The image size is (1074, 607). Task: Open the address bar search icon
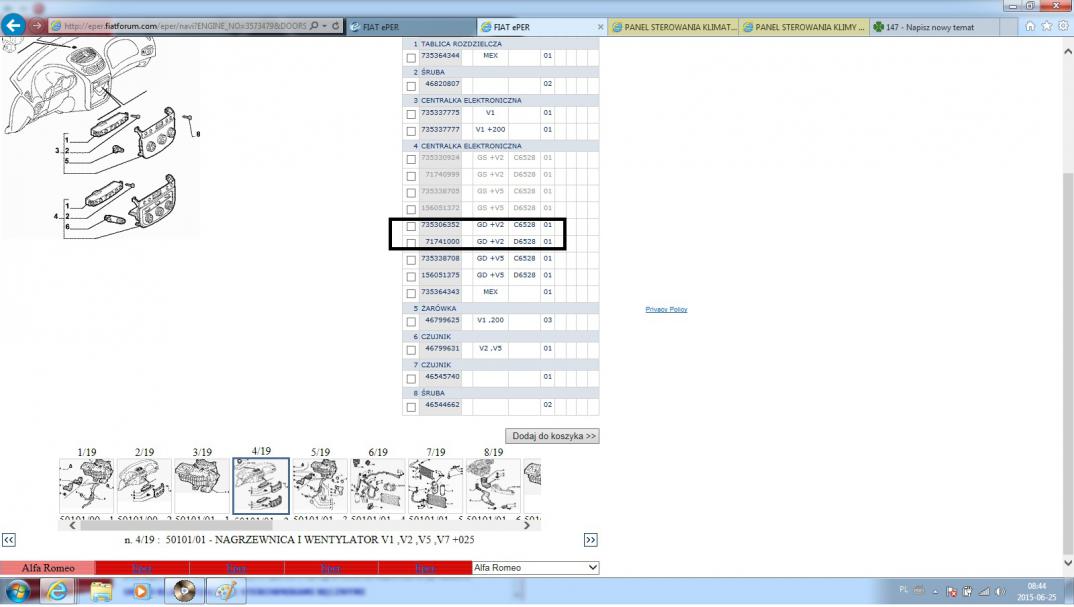[314, 26]
